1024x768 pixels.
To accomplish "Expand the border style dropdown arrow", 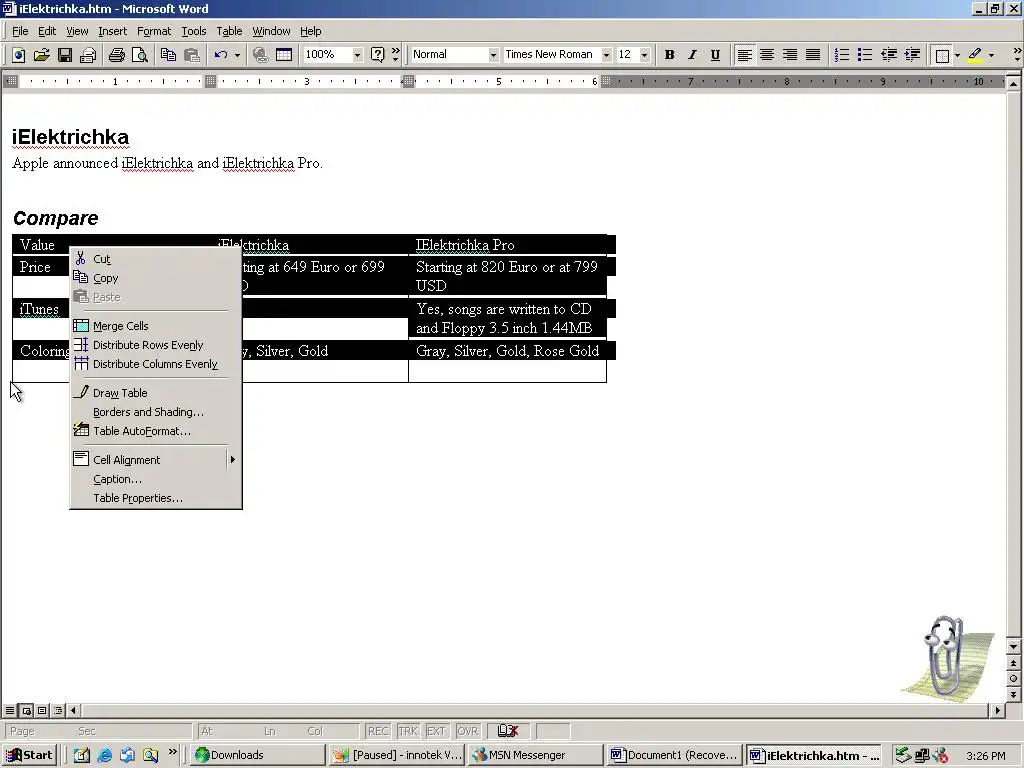I will coord(957,55).
